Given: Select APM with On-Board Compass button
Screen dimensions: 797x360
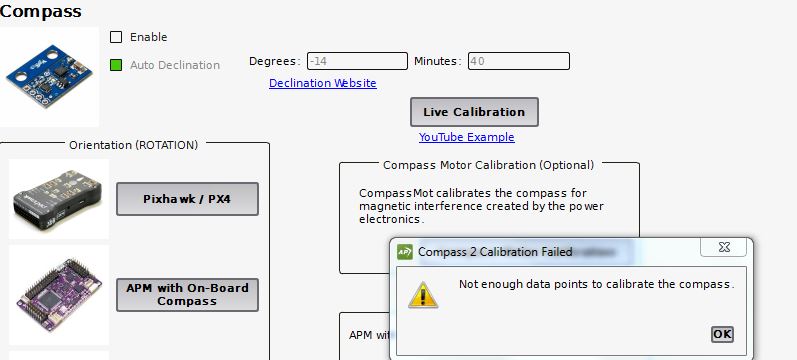Looking at the screenshot, I should (187, 294).
